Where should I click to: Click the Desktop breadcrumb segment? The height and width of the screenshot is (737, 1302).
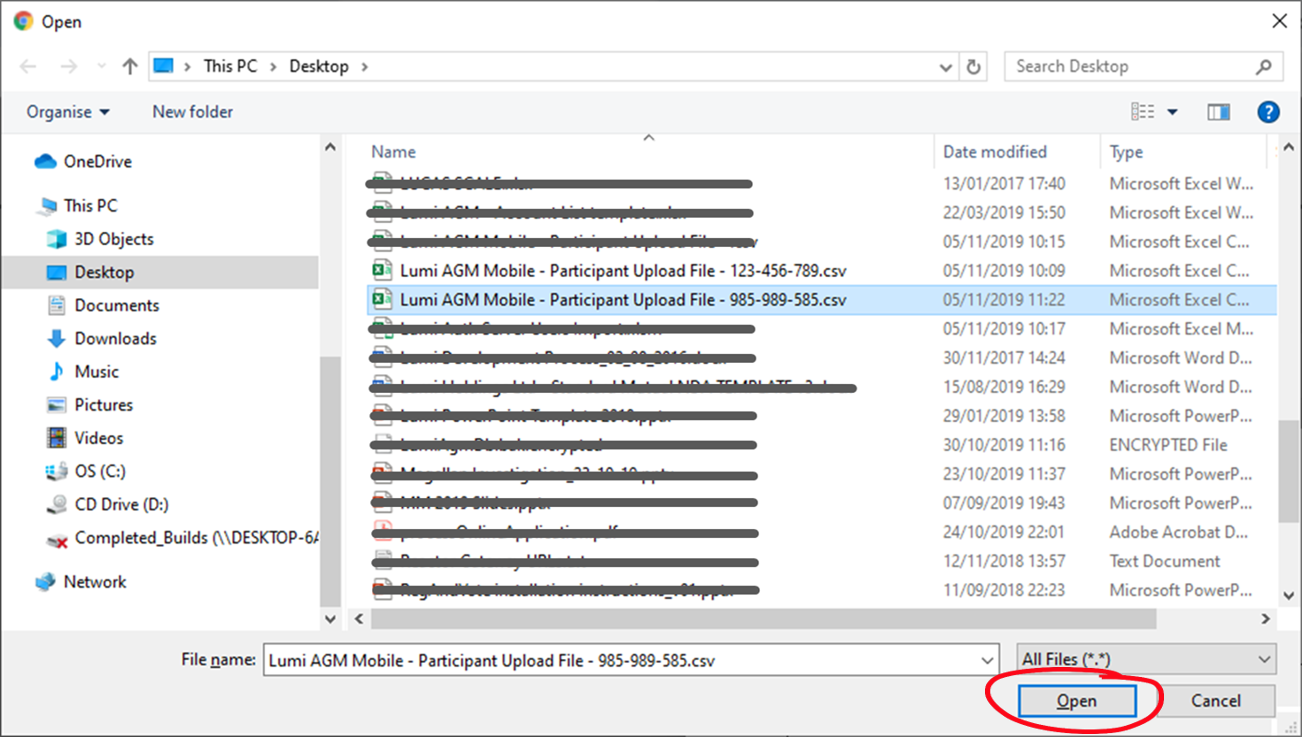(x=319, y=66)
